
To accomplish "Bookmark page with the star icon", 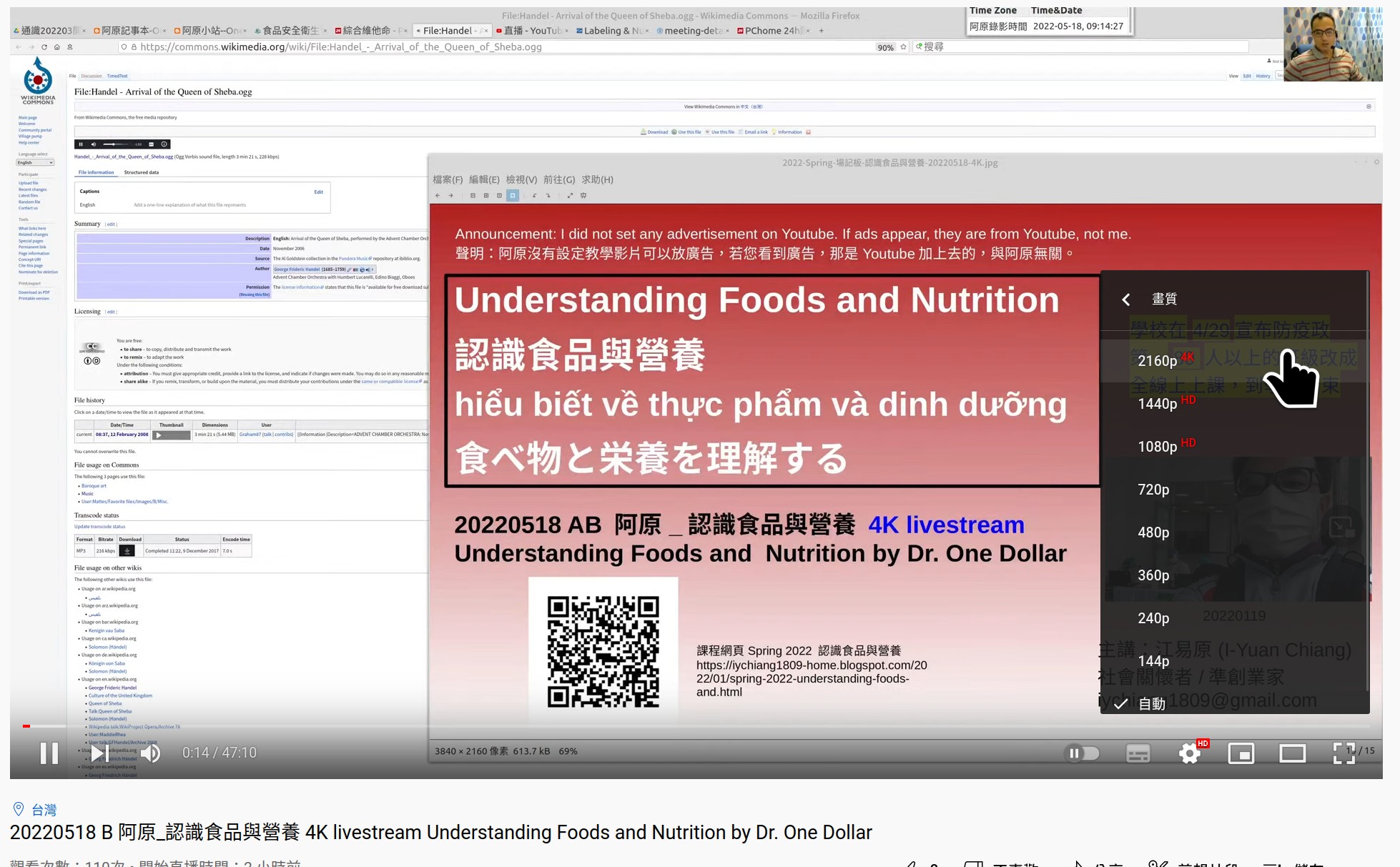I will pyautogui.click(x=903, y=46).
